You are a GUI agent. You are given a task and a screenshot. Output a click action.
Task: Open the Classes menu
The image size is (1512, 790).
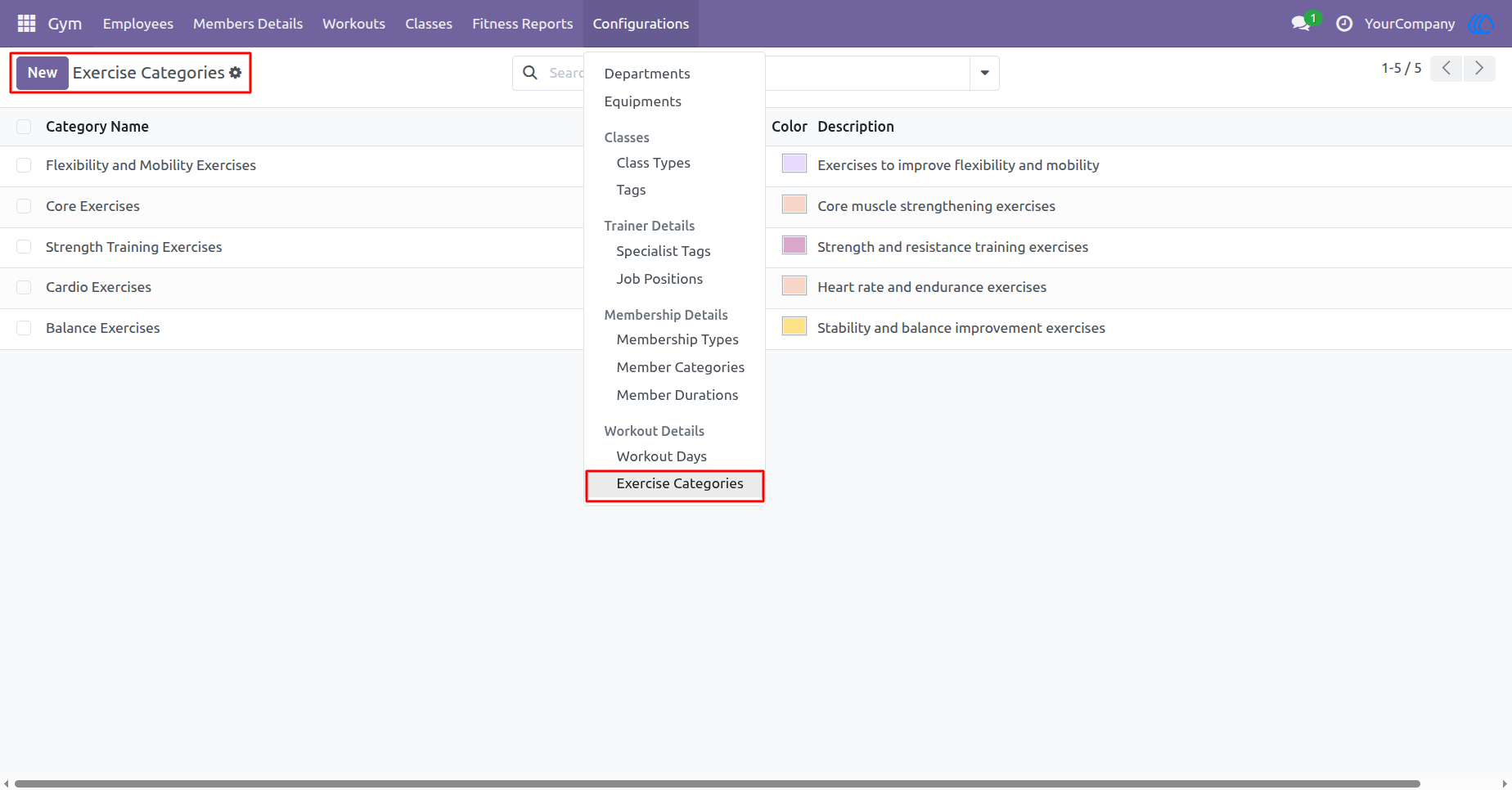[429, 24]
